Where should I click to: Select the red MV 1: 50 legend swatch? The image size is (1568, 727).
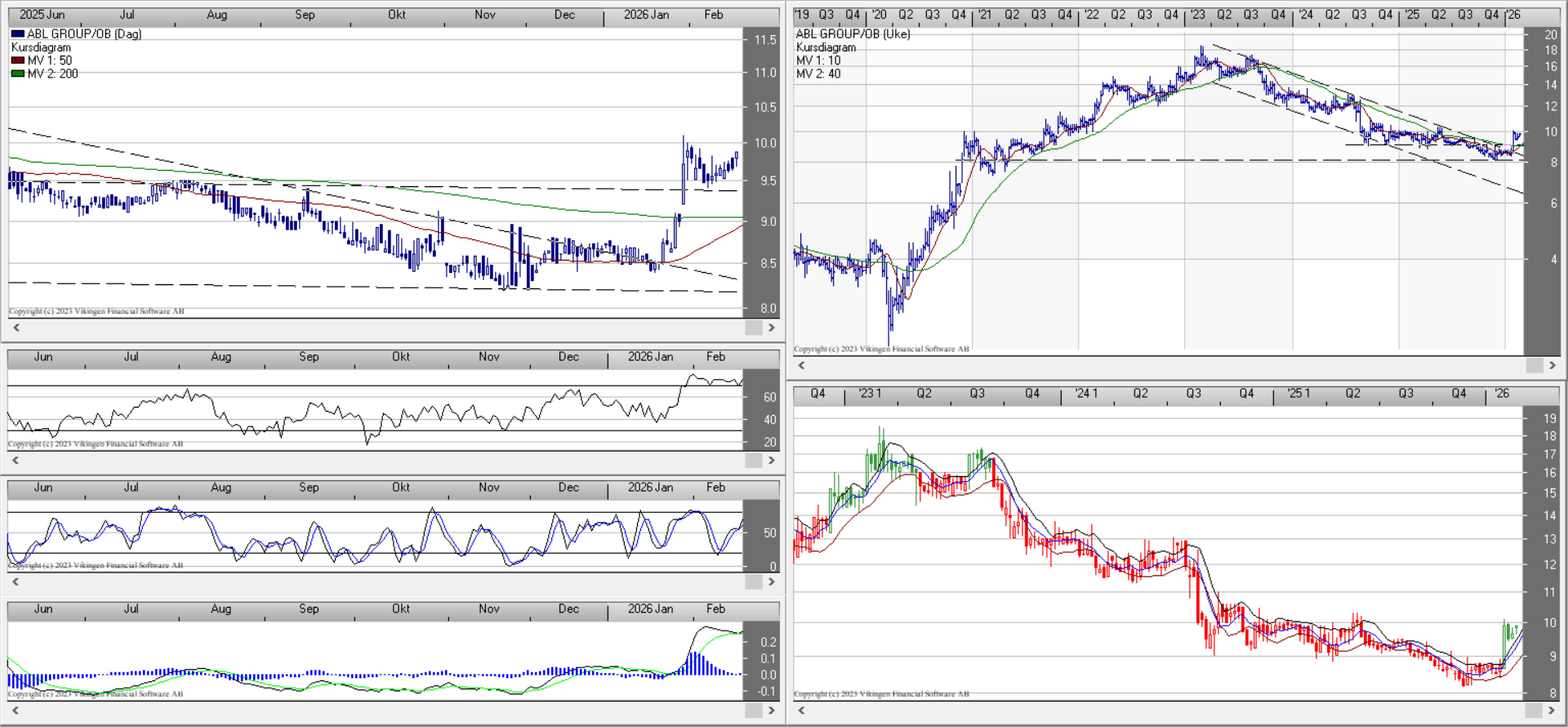coord(18,60)
